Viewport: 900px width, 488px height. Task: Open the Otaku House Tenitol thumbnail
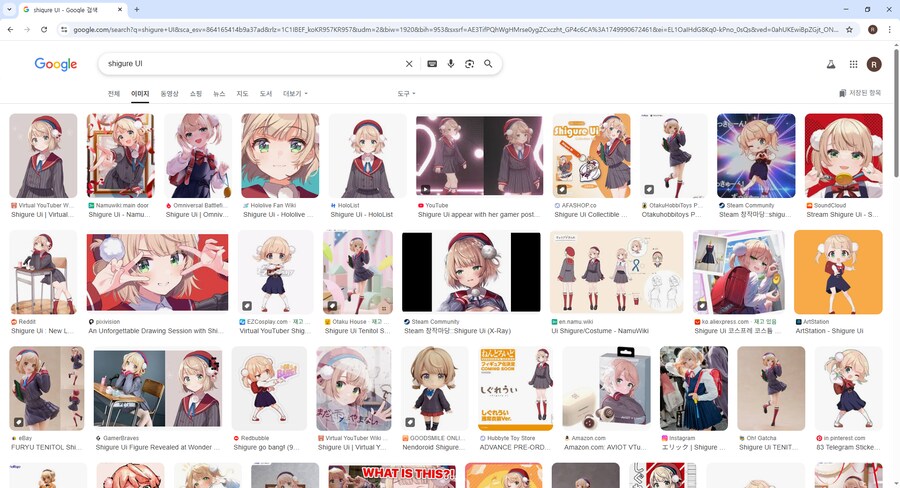pyautogui.click(x=358, y=272)
